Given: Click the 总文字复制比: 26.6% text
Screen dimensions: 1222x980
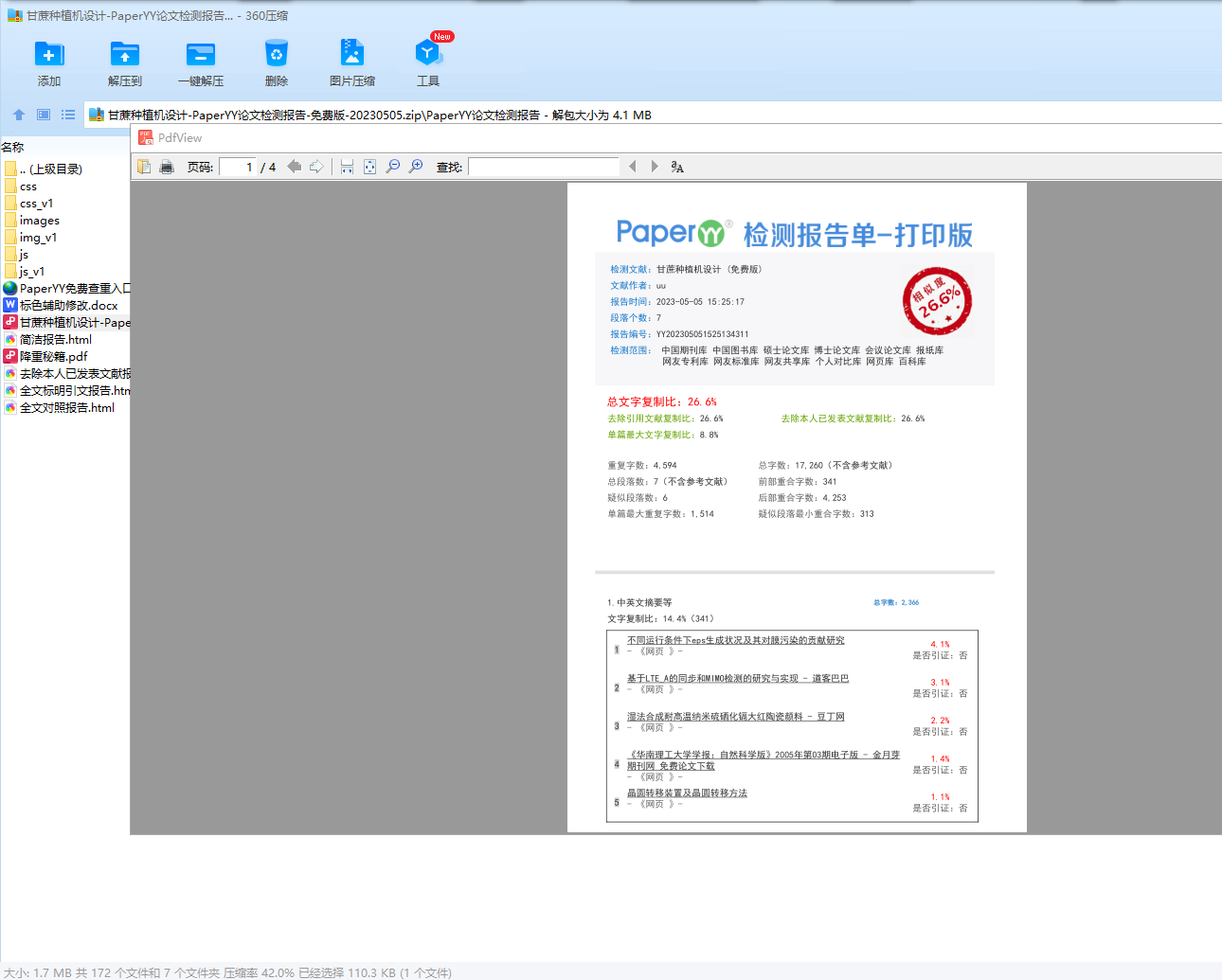Looking at the screenshot, I should 662,401.
